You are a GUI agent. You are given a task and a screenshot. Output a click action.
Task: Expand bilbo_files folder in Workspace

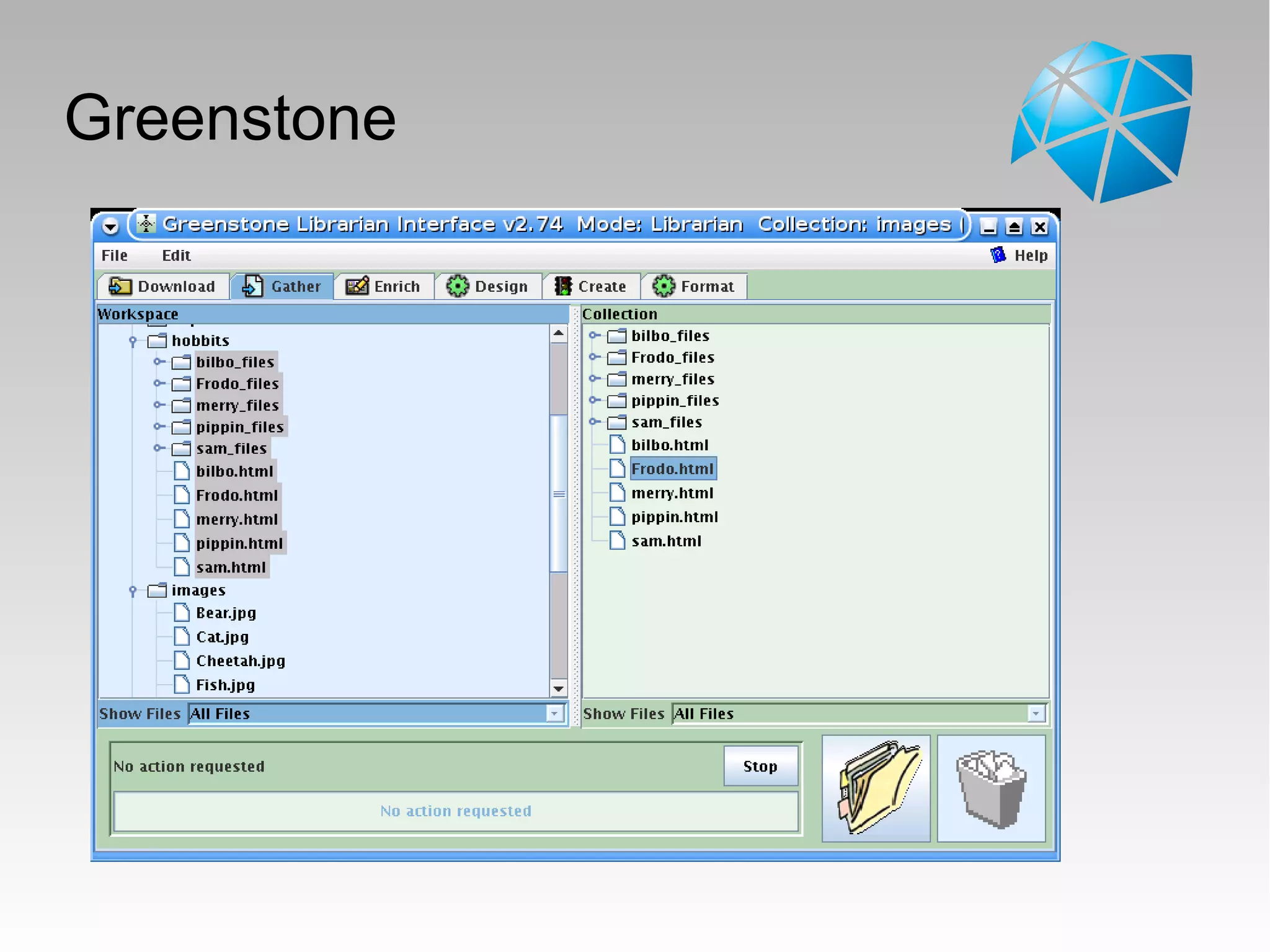pyautogui.click(x=159, y=362)
